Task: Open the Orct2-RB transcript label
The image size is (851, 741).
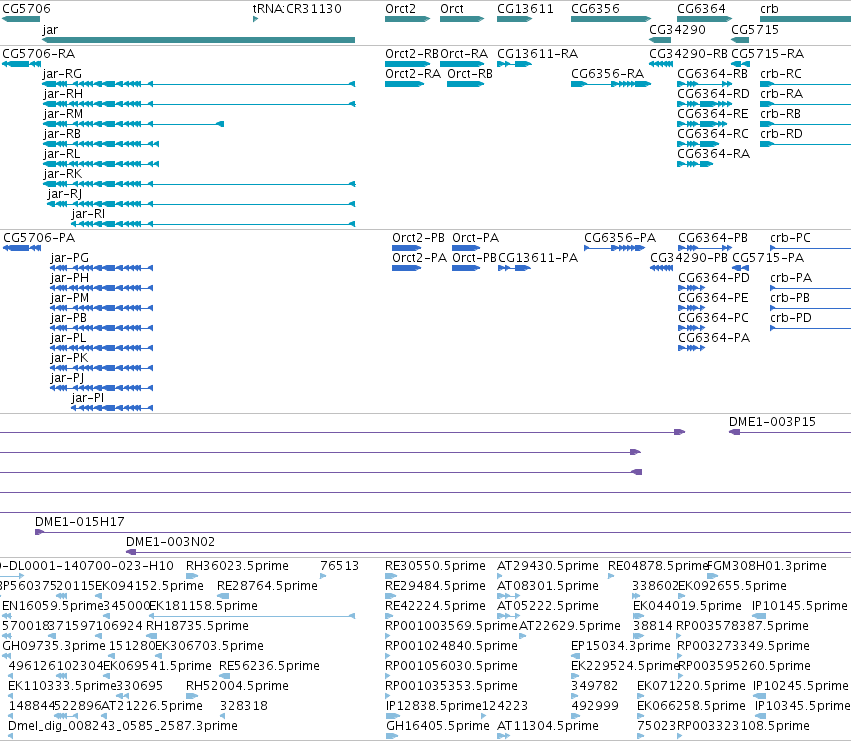Action: click(x=412, y=54)
